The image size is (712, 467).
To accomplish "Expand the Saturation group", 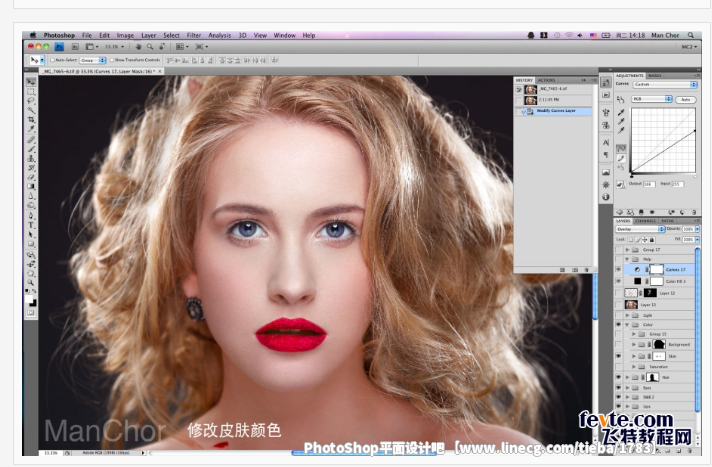I will click(x=634, y=367).
